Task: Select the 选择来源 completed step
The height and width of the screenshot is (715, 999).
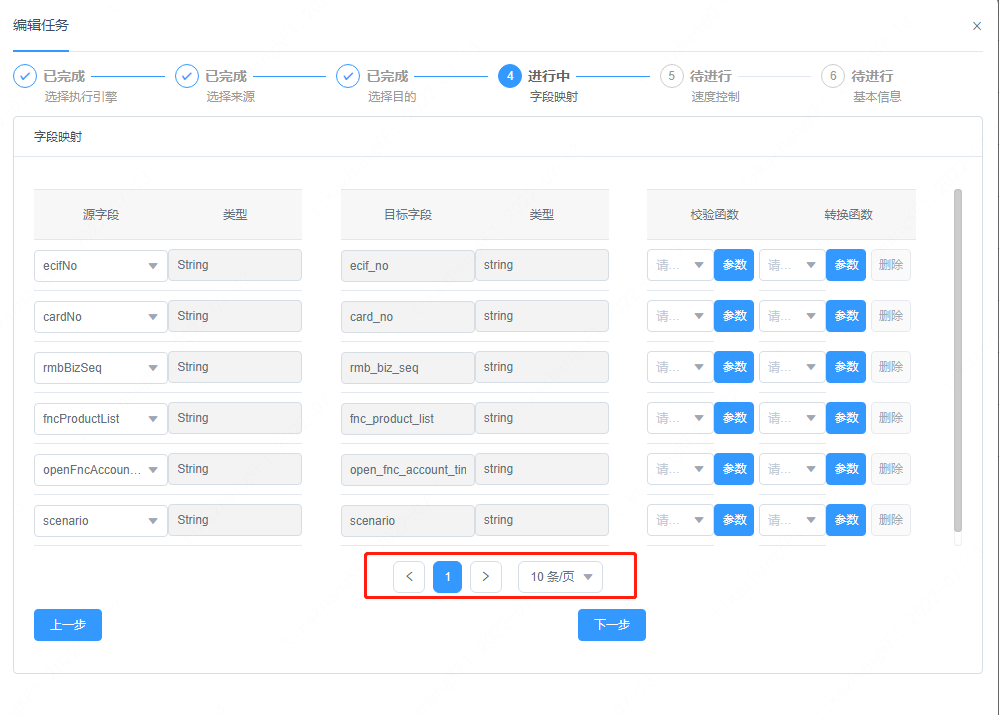Action: point(186,75)
